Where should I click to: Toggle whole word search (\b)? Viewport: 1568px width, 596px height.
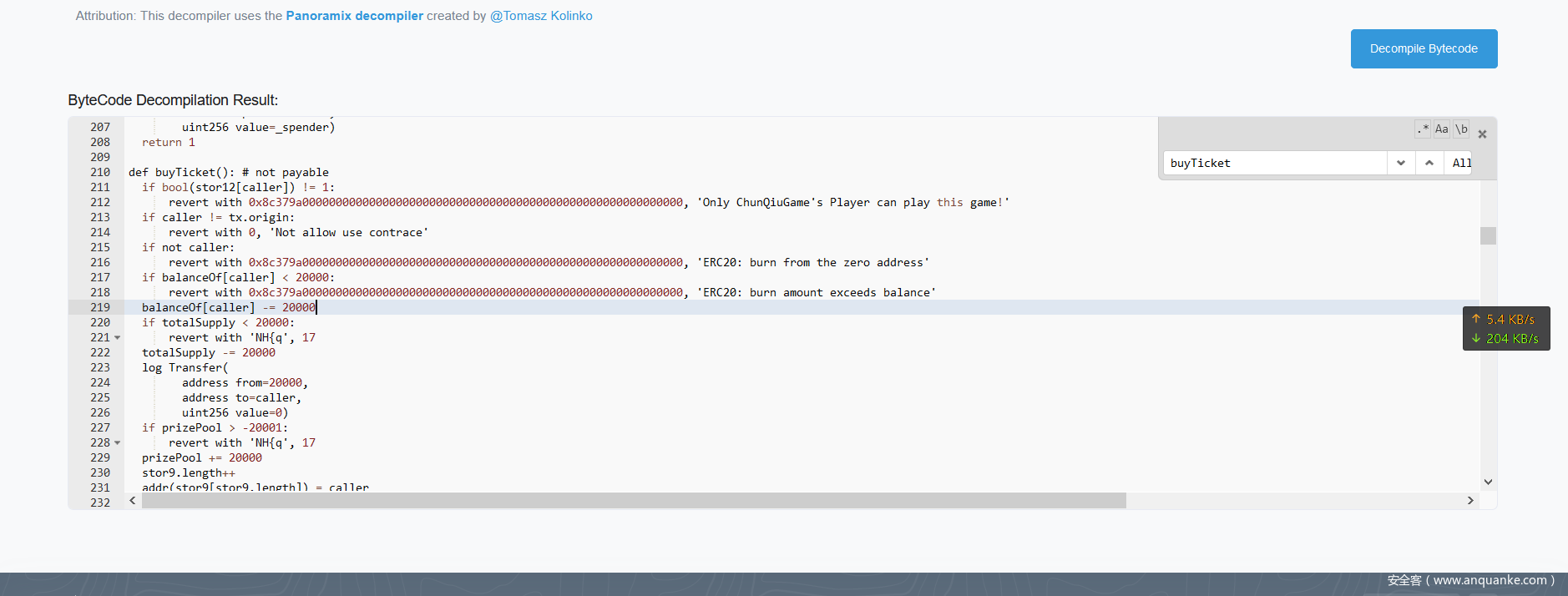tap(1461, 129)
